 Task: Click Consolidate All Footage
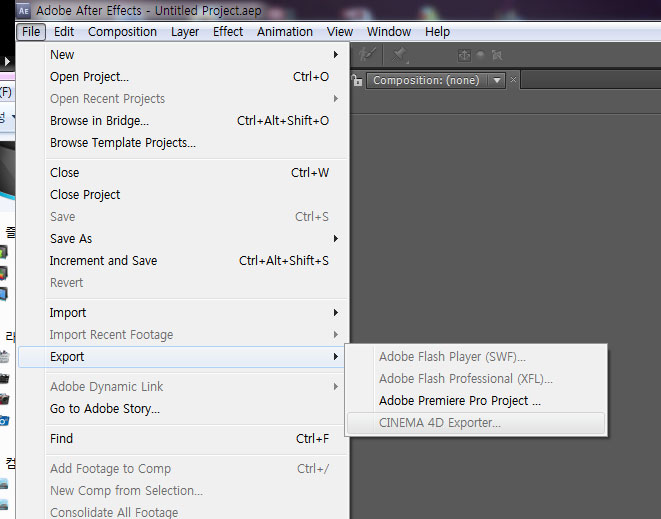tap(183, 512)
